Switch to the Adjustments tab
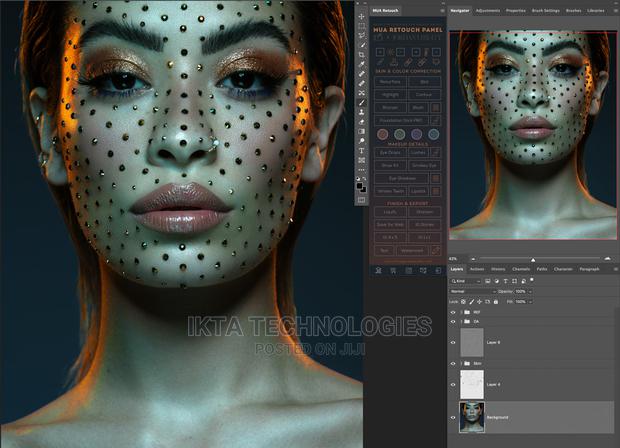620x448 pixels. (x=488, y=11)
